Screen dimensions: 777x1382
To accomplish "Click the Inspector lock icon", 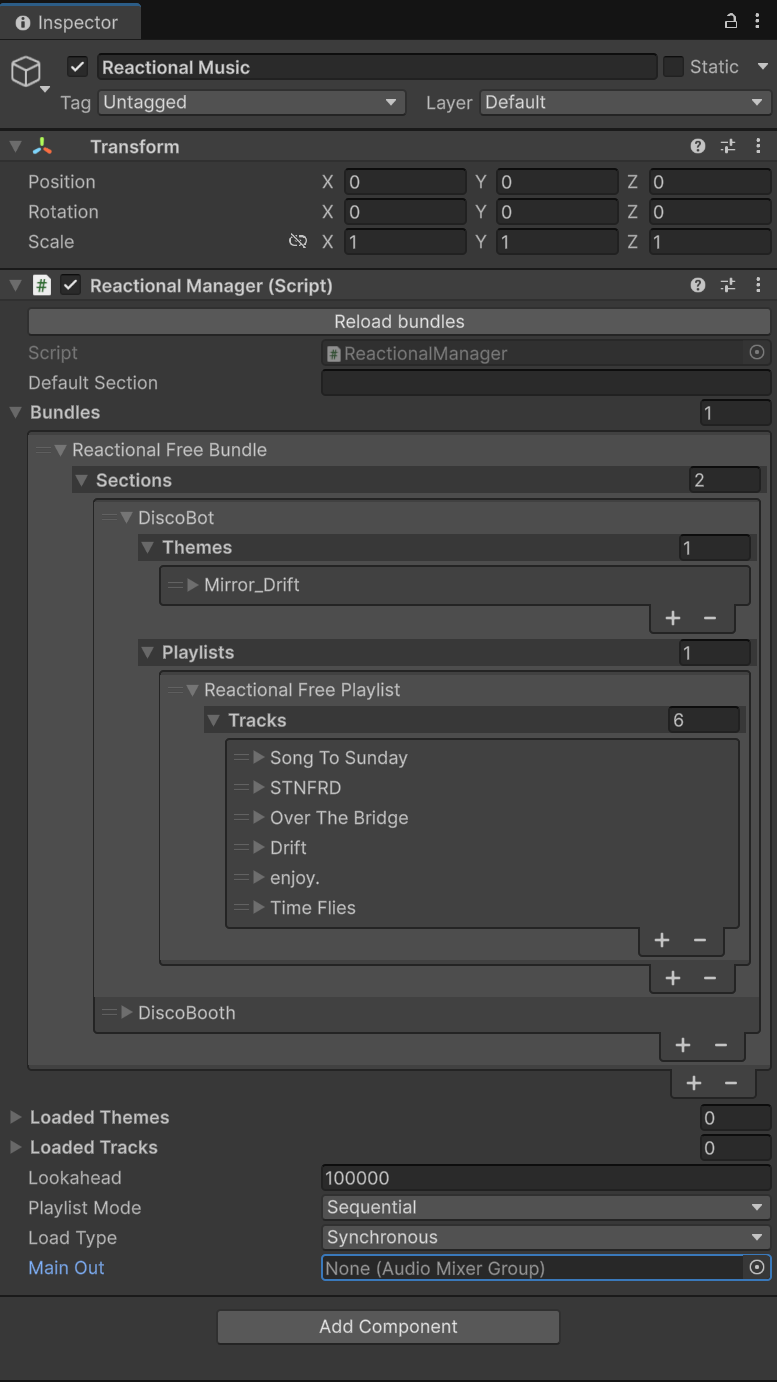I will [731, 21].
